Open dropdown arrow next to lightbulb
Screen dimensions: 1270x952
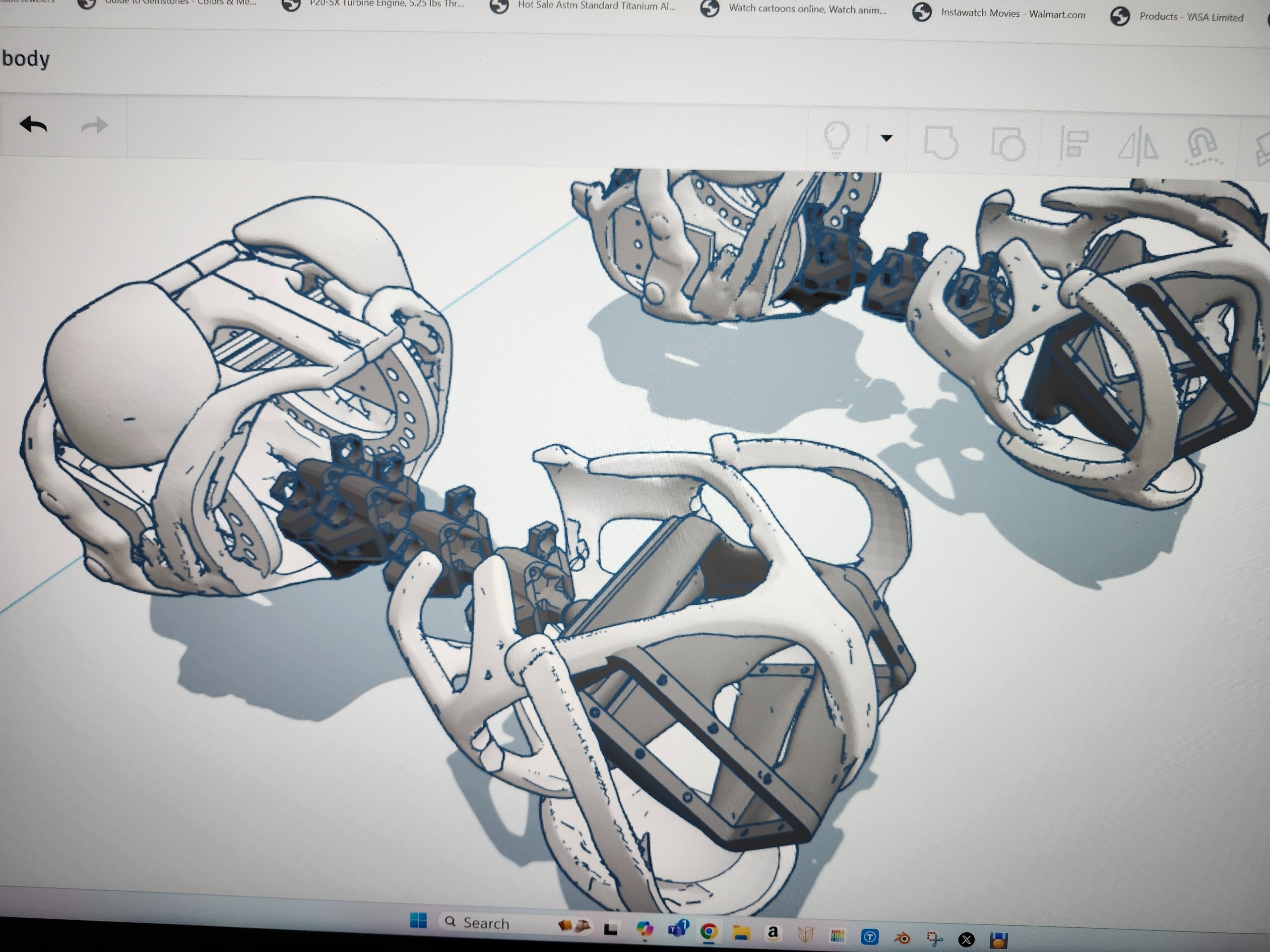pyautogui.click(x=886, y=138)
